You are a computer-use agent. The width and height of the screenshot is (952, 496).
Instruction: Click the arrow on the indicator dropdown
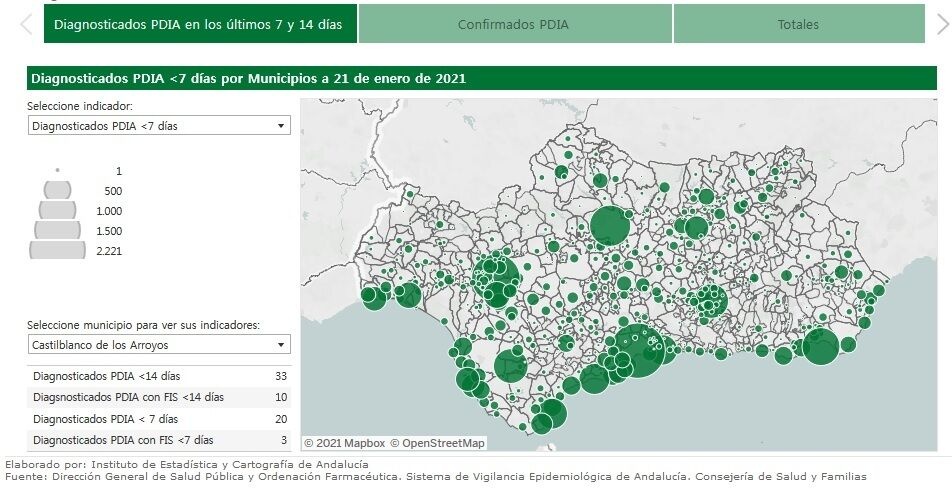[281, 126]
